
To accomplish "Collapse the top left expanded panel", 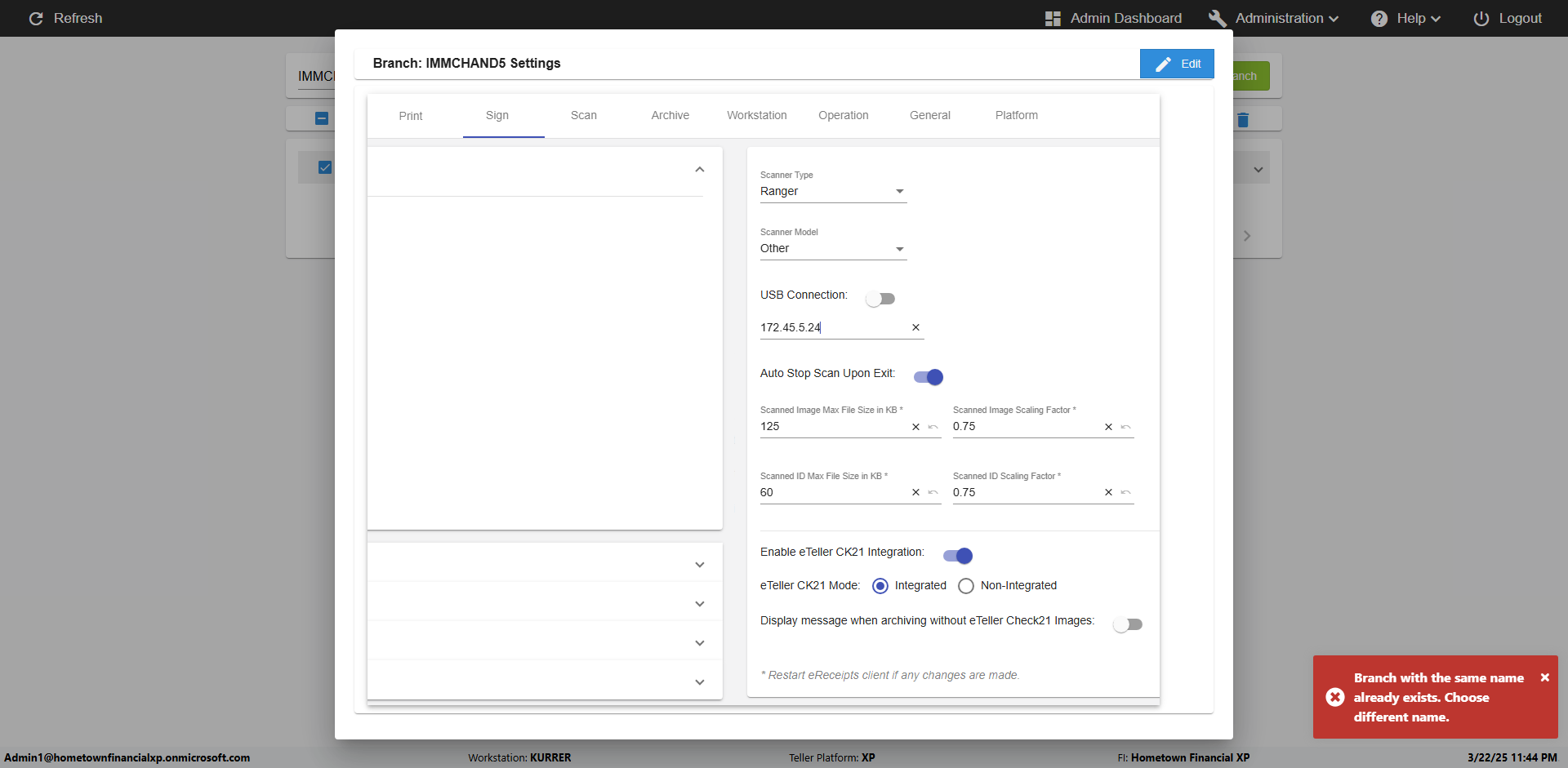I will coord(699,170).
